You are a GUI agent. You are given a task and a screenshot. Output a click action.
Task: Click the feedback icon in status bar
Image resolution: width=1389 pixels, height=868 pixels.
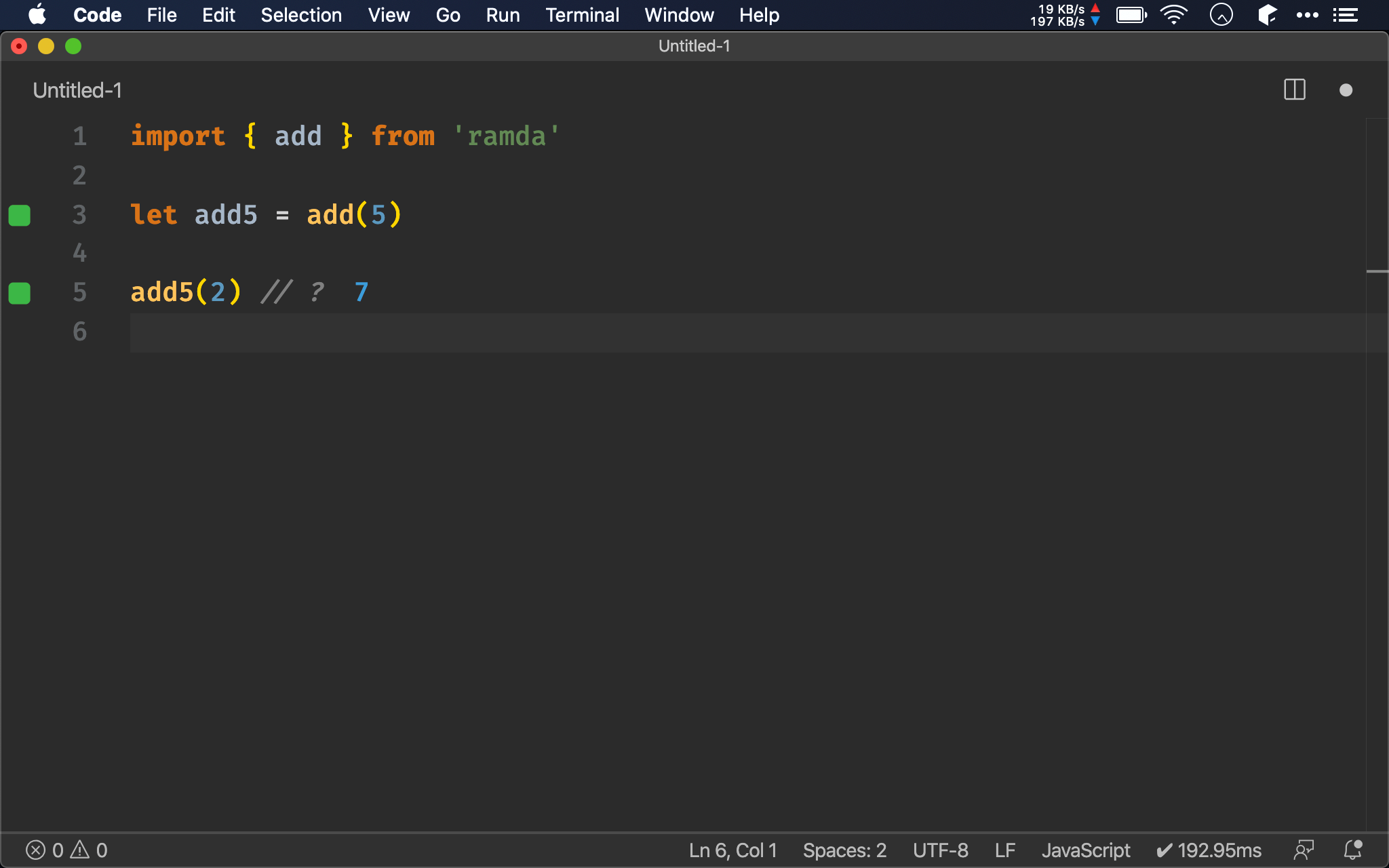point(1304,850)
